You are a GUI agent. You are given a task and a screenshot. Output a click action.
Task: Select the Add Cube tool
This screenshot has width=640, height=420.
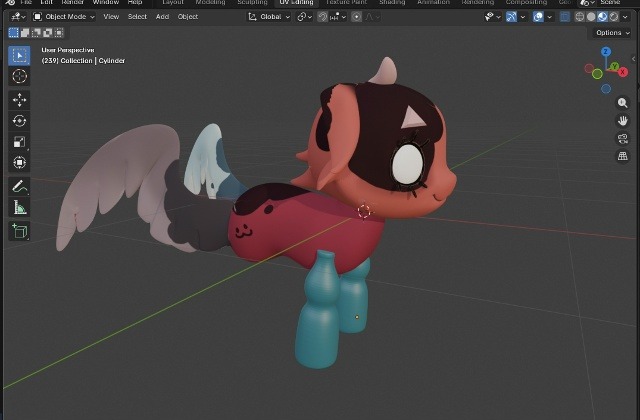point(19,231)
